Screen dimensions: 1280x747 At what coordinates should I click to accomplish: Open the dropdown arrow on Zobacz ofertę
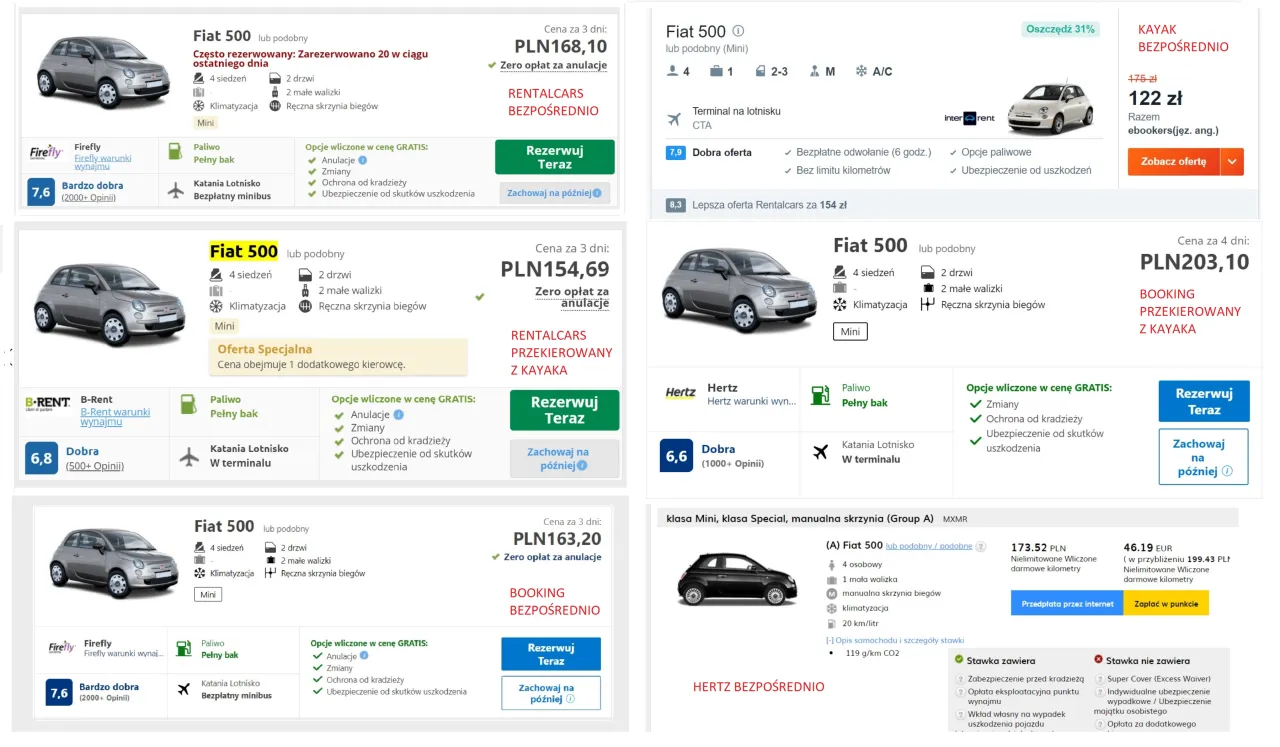pyautogui.click(x=1234, y=161)
